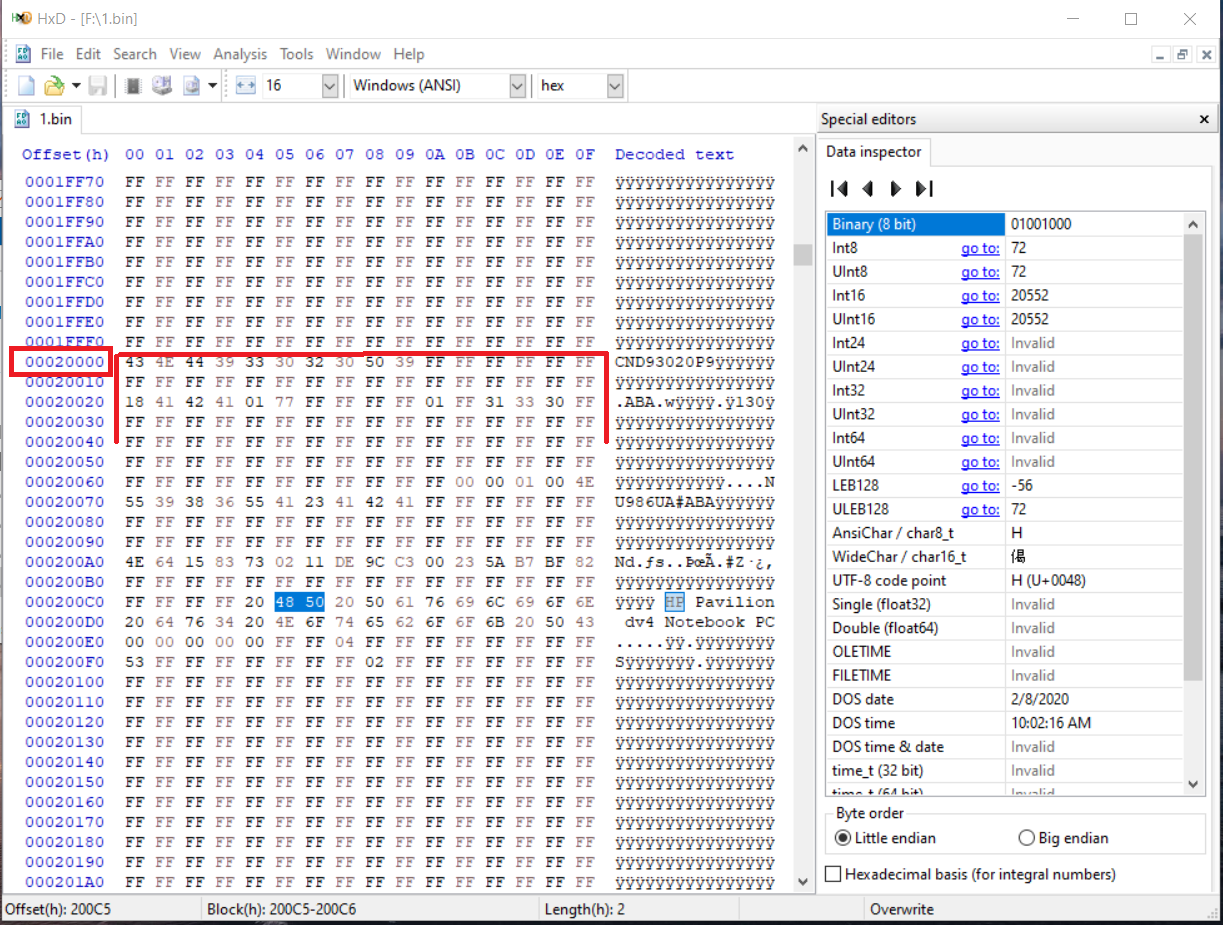Click the Open RAM chip icon

click(133, 86)
